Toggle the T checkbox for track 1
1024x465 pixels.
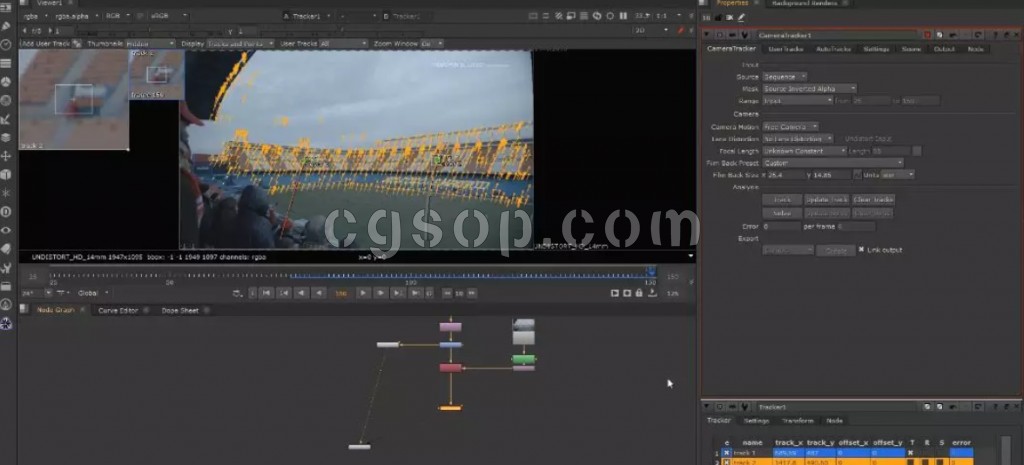[x=911, y=453]
